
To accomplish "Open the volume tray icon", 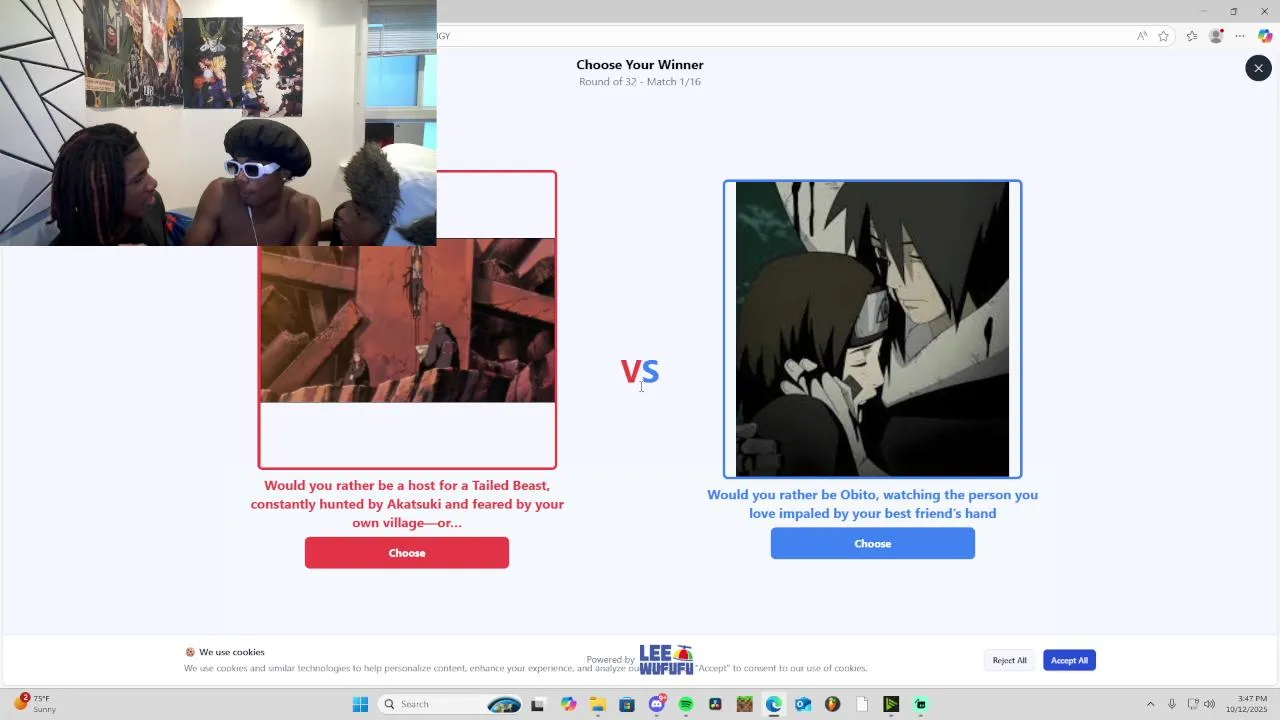I will click(1210, 704).
